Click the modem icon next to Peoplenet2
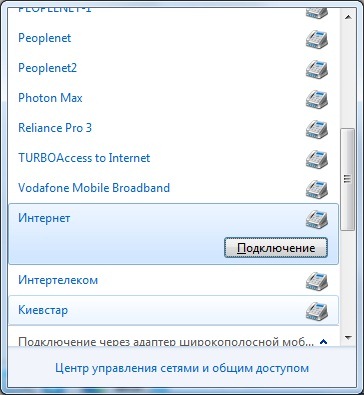Viewport: 364px width, 395px height. [317, 69]
